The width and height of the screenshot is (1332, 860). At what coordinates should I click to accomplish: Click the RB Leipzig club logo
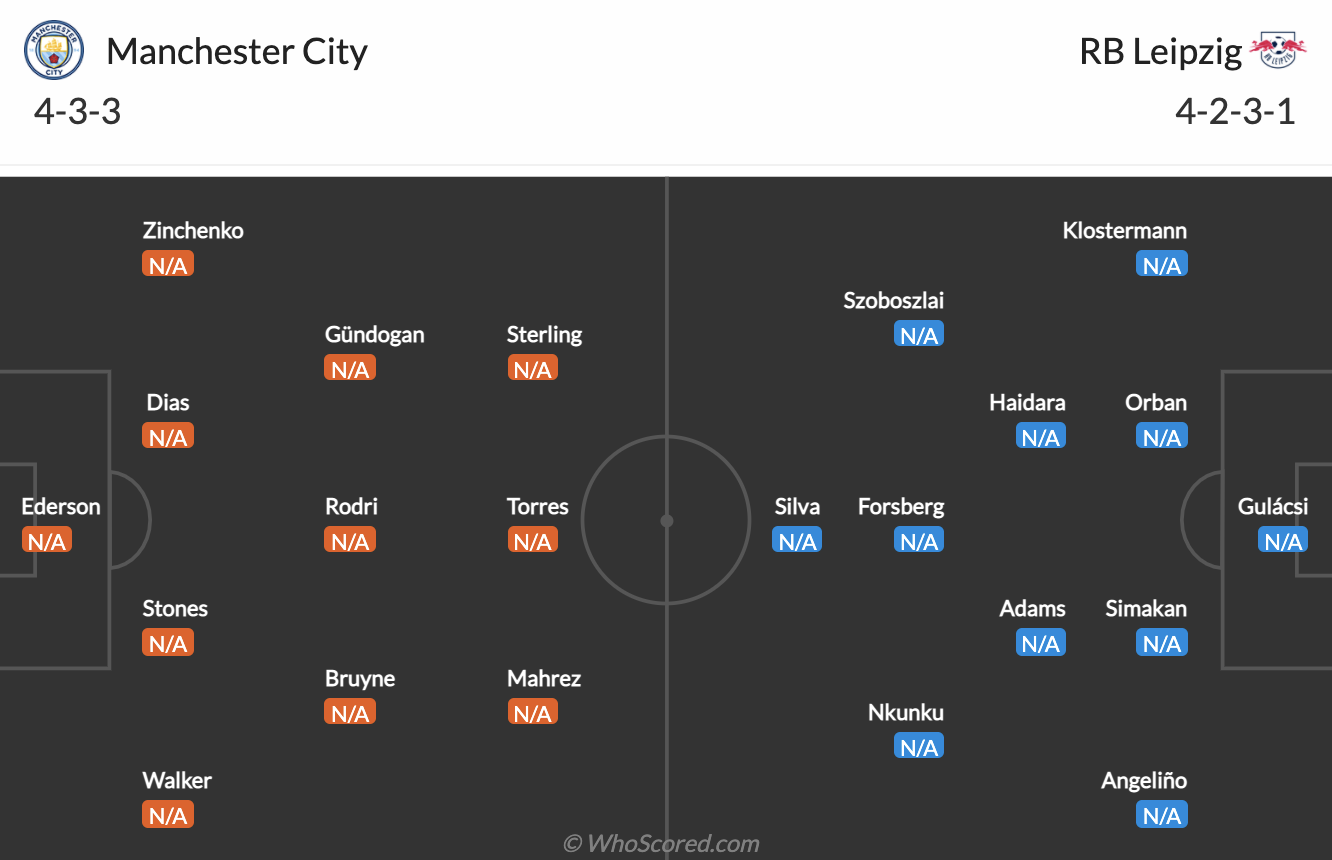pyautogui.click(x=1278, y=51)
